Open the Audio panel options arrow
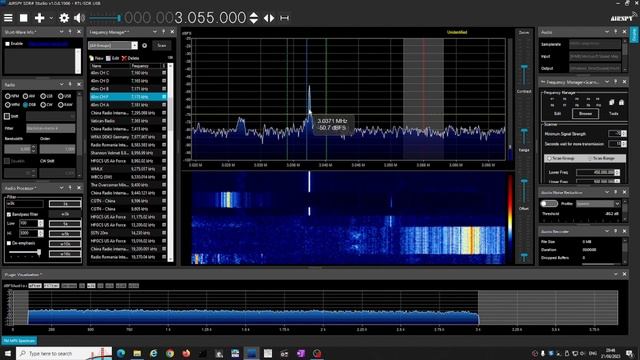This screenshot has width=640, height=360. (607, 32)
